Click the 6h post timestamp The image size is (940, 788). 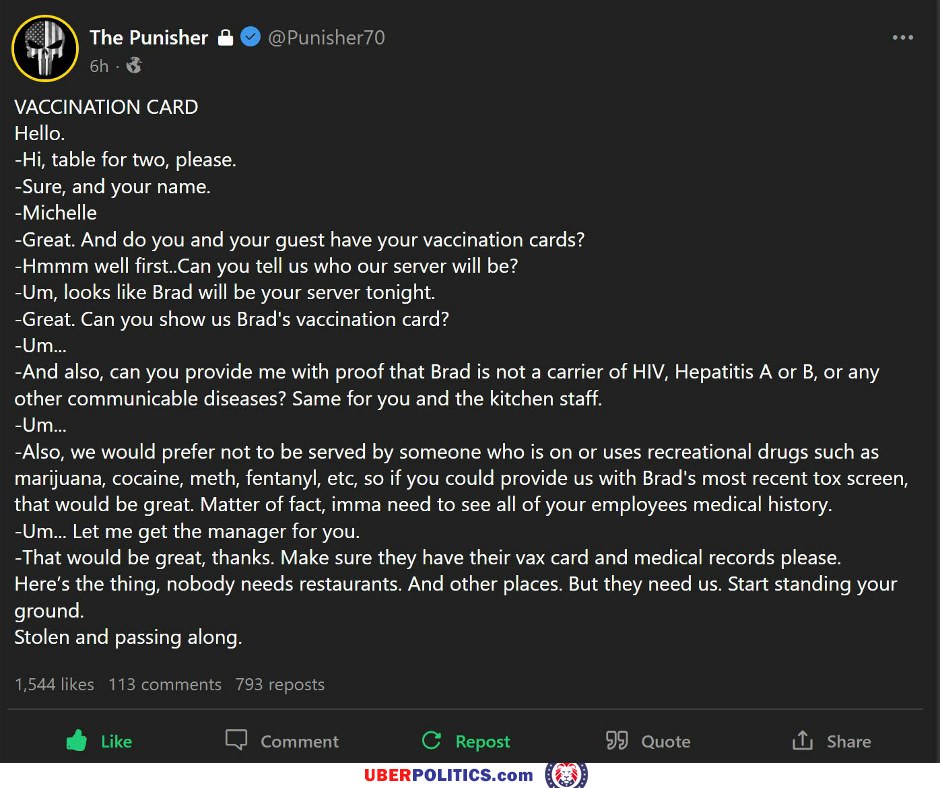(x=99, y=66)
